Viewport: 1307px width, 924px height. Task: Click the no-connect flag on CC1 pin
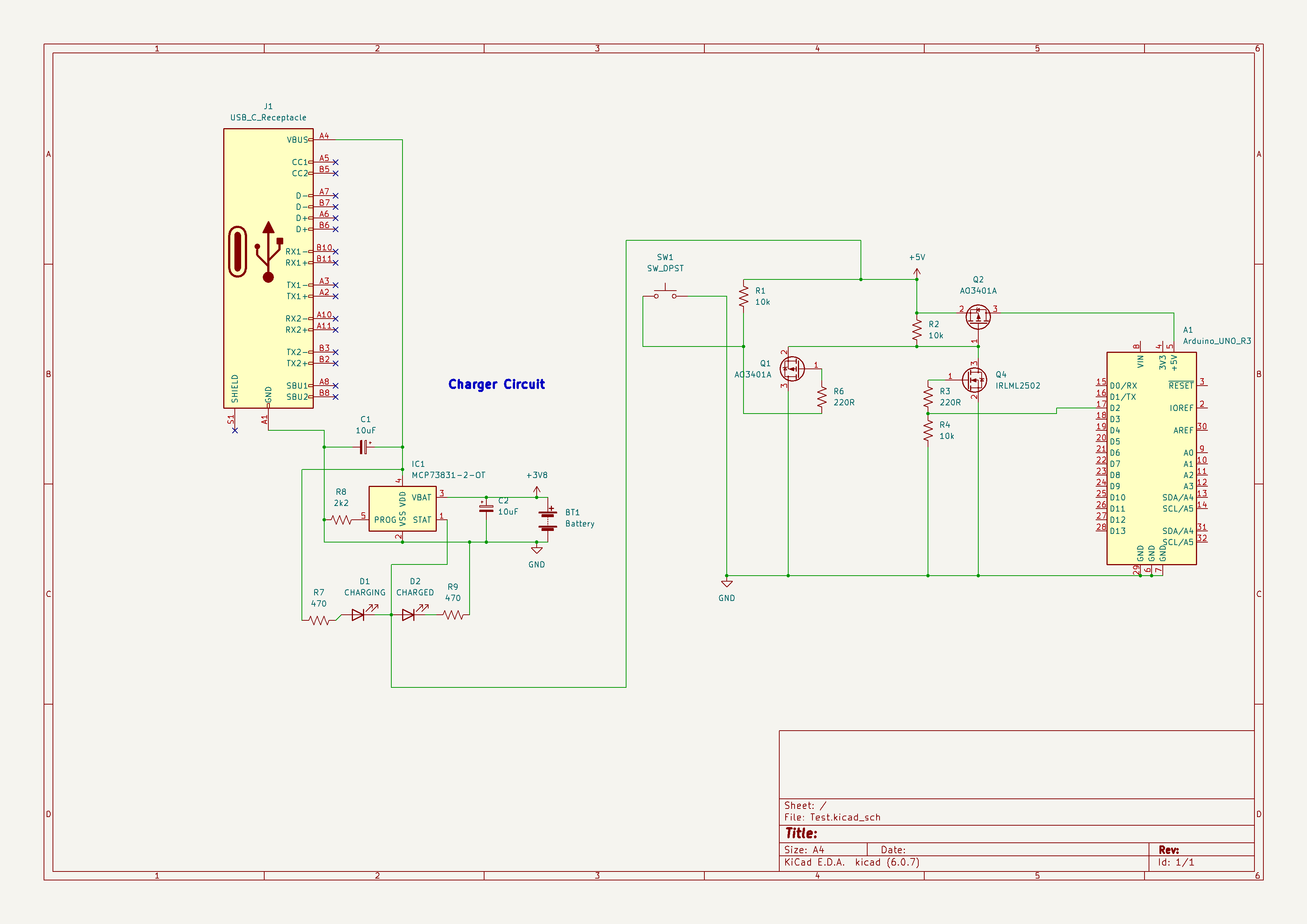(335, 162)
